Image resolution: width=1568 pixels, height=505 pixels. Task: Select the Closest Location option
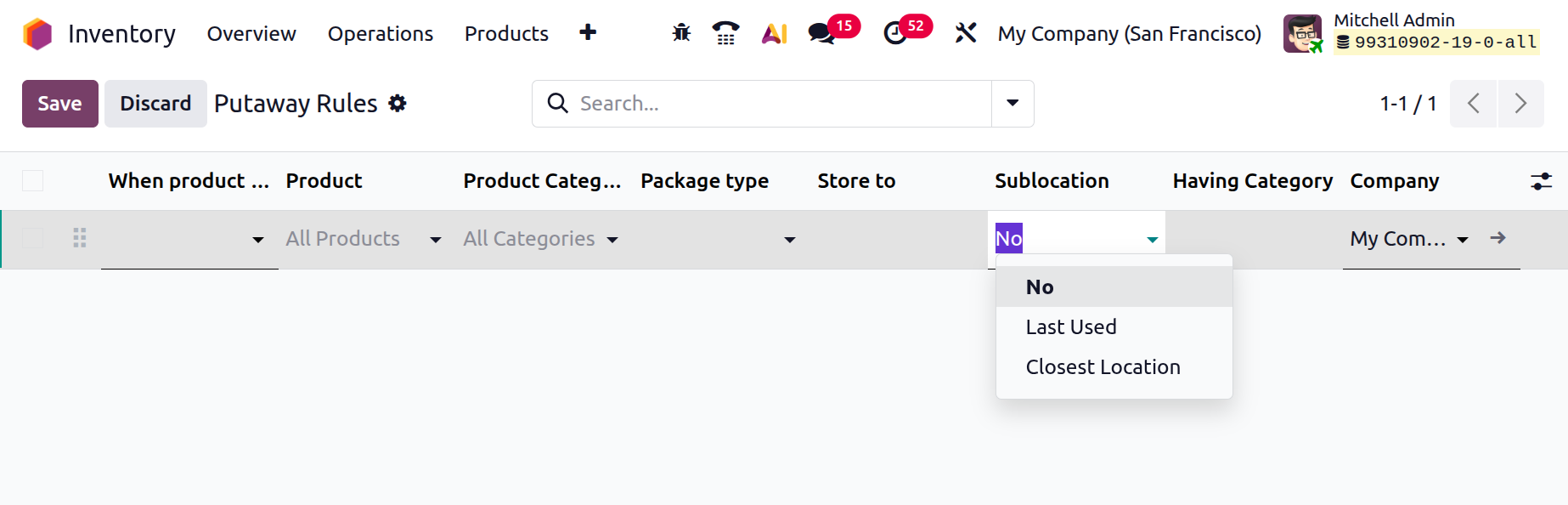click(x=1103, y=366)
